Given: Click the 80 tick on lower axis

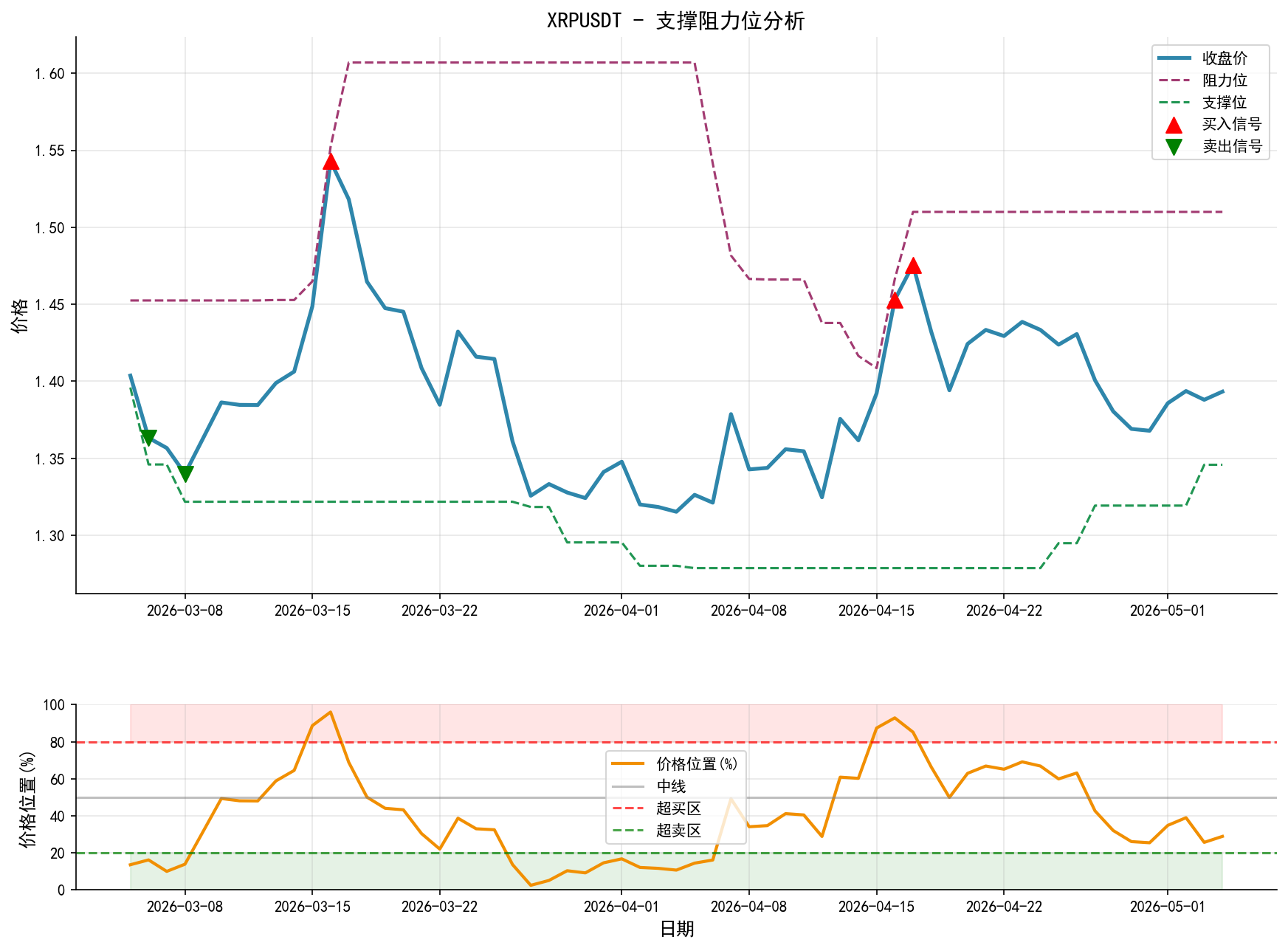Looking at the screenshot, I should (x=58, y=742).
